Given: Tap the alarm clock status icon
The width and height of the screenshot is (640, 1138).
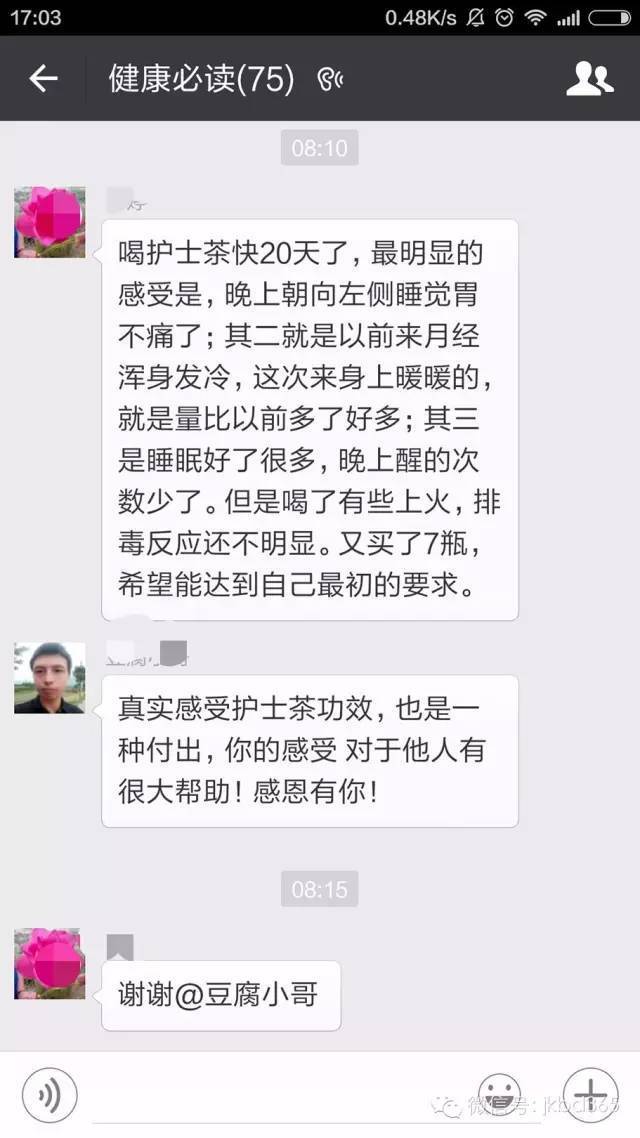Looking at the screenshot, I should (x=504, y=17).
